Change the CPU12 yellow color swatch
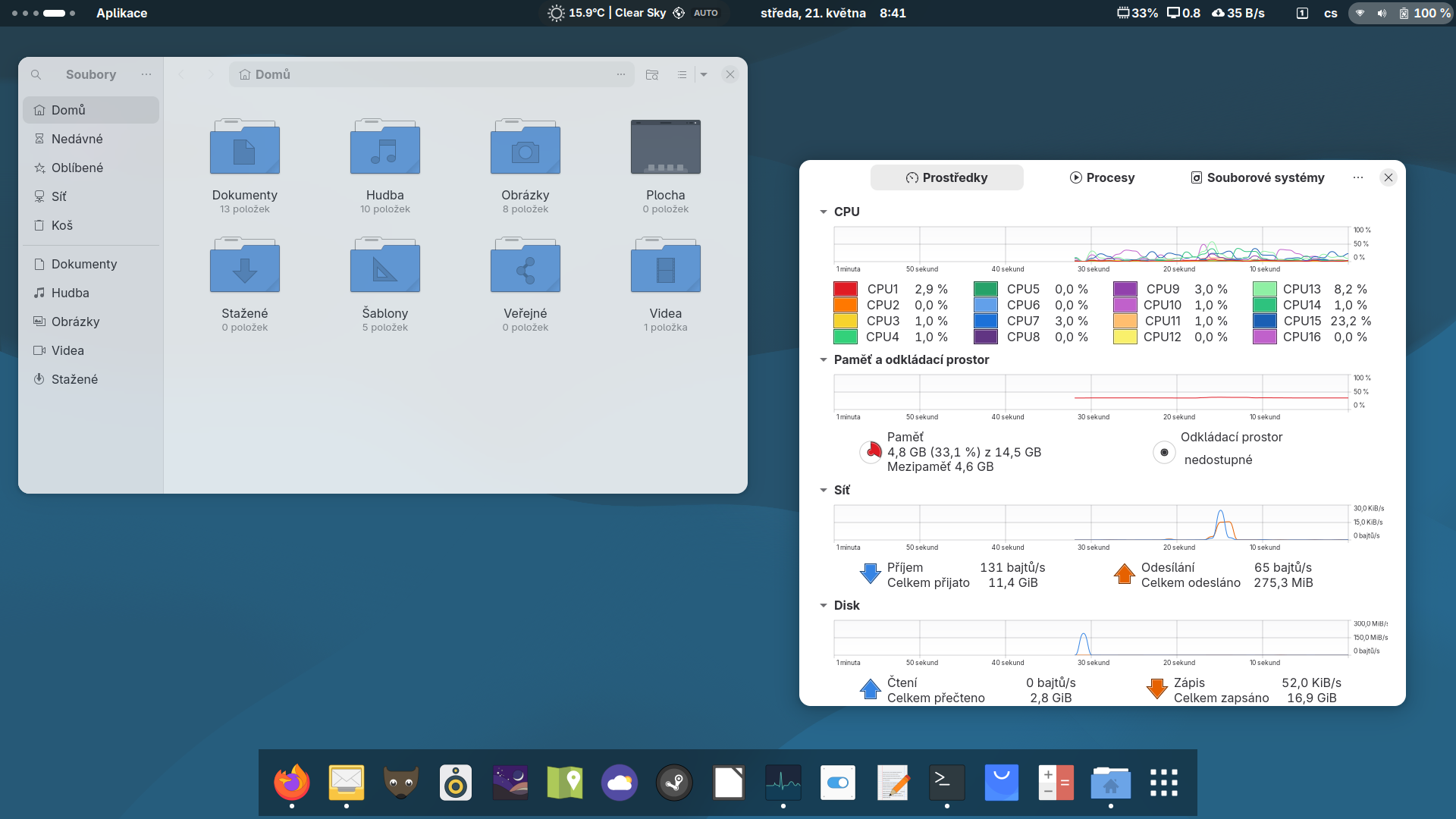 pos(1125,337)
